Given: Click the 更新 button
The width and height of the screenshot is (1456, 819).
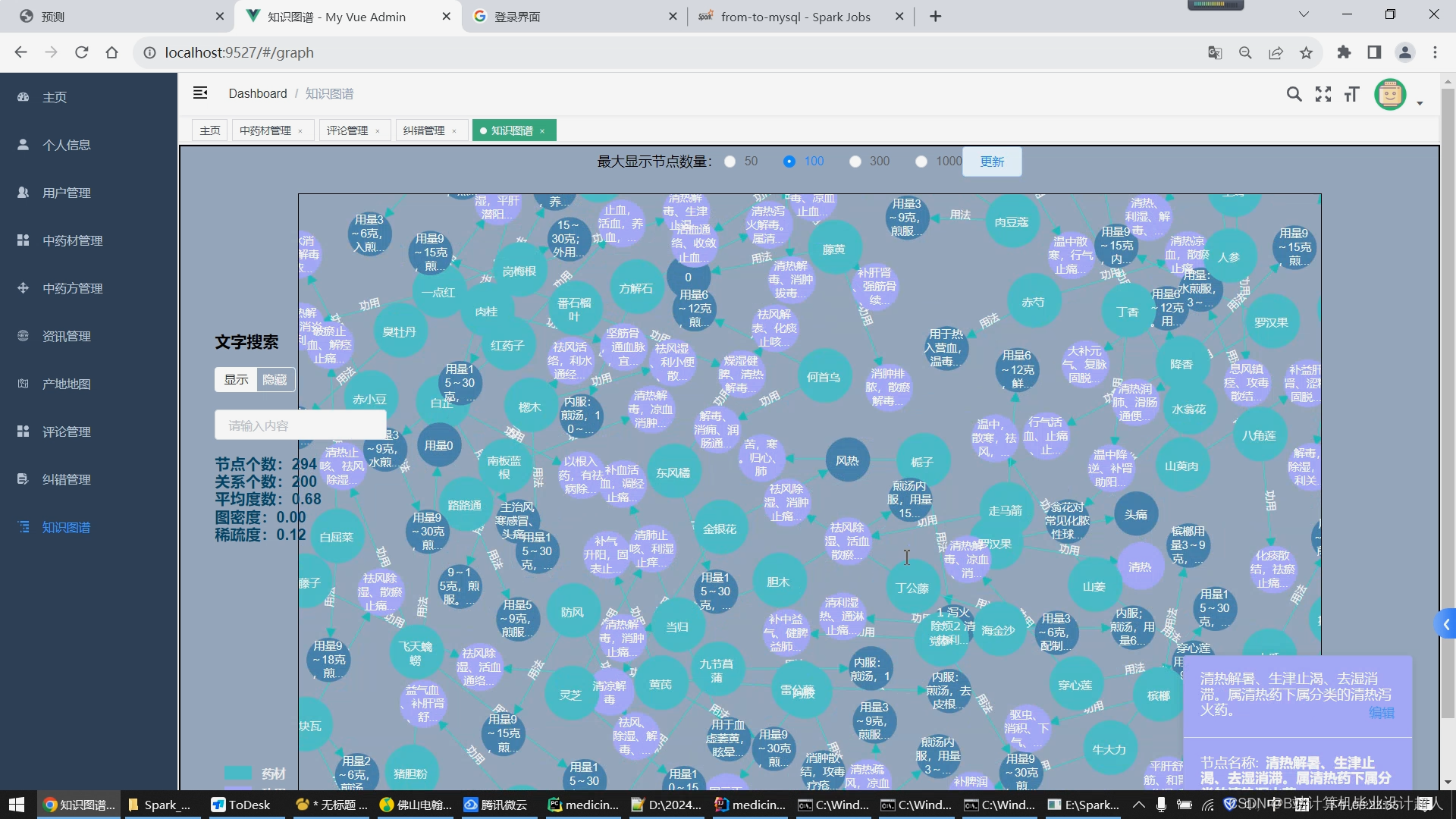Looking at the screenshot, I should pyautogui.click(x=992, y=162).
